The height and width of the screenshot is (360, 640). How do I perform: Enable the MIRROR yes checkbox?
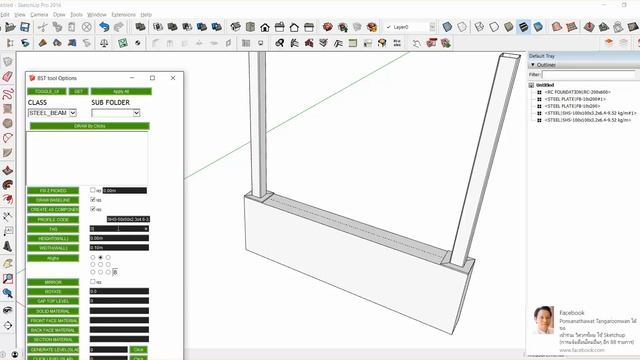pyautogui.click(x=93, y=282)
